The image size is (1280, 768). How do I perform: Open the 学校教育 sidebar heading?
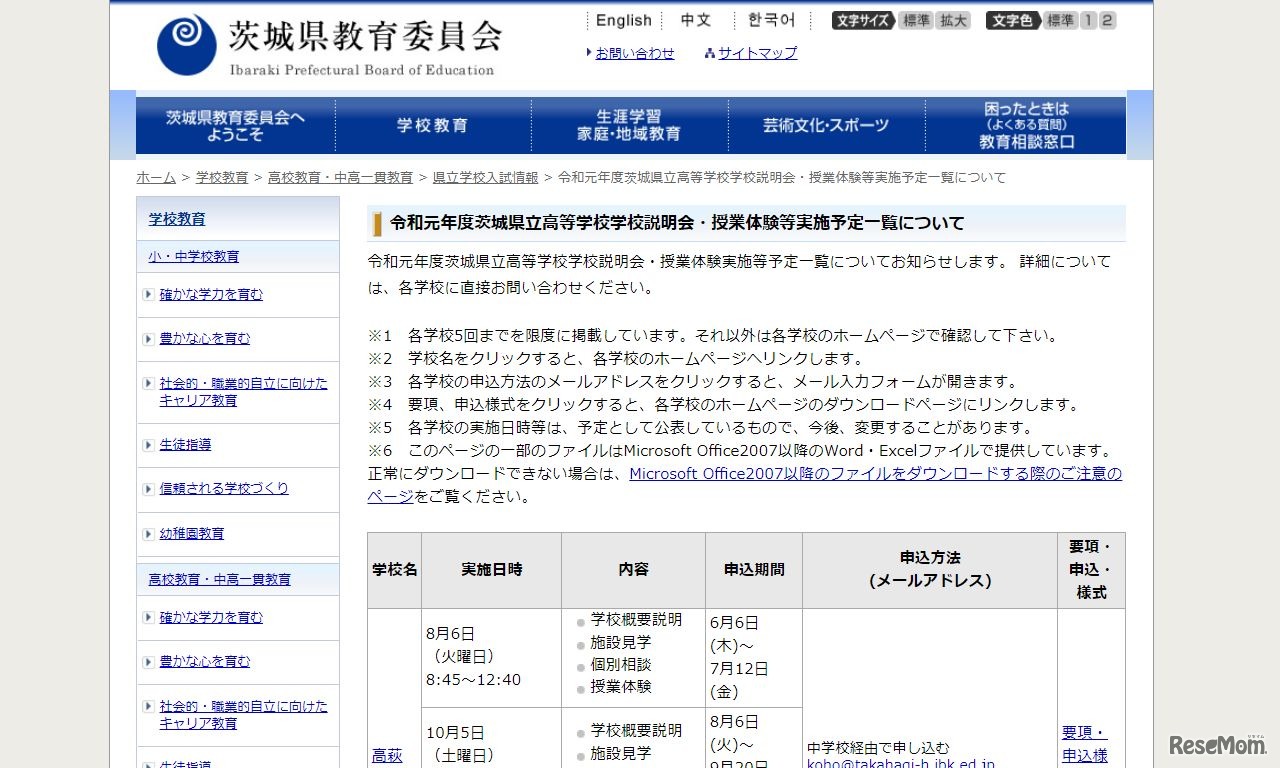click(x=177, y=219)
